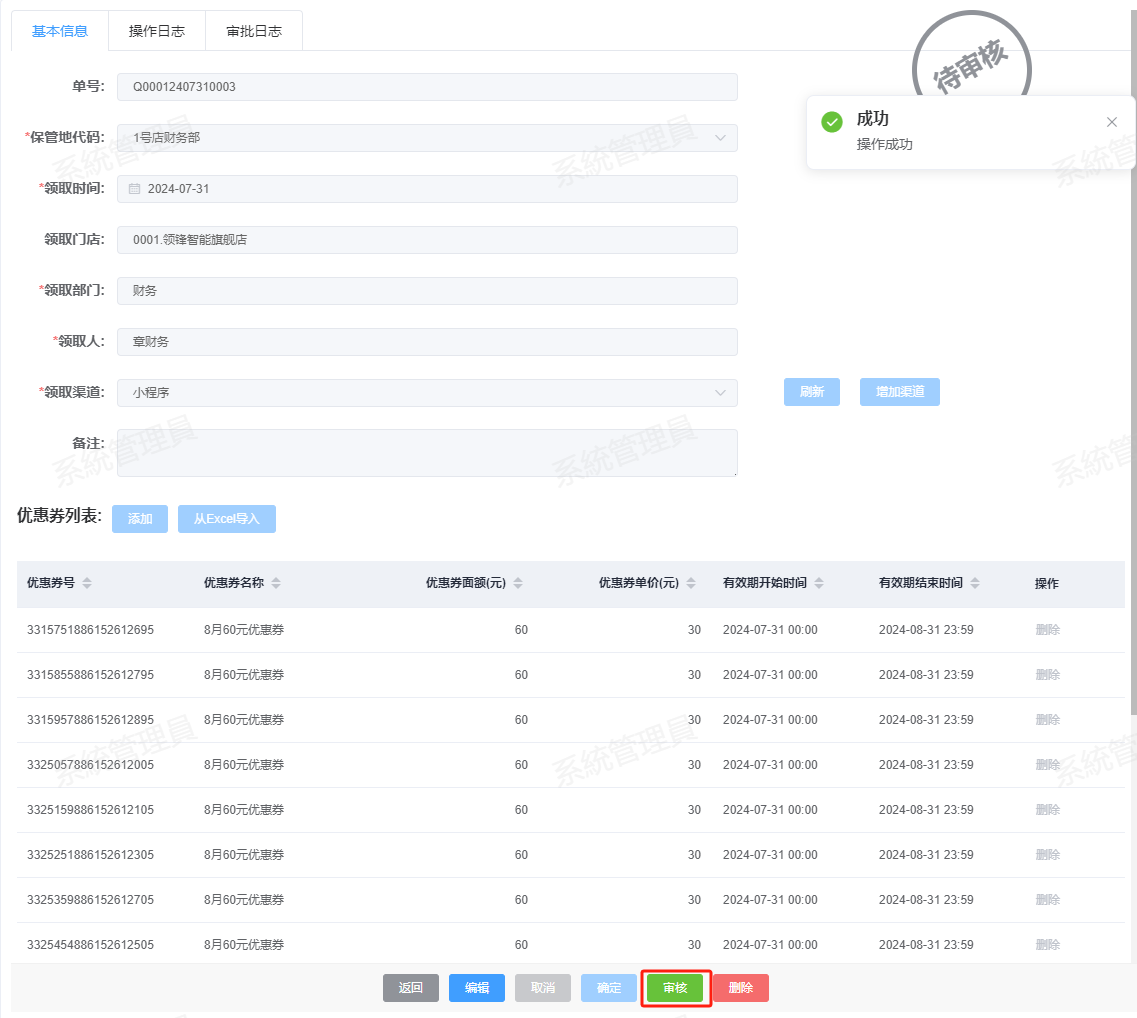The height and width of the screenshot is (1018, 1137).
Task: Click 添加 to add a coupon
Action: pyautogui.click(x=140, y=518)
